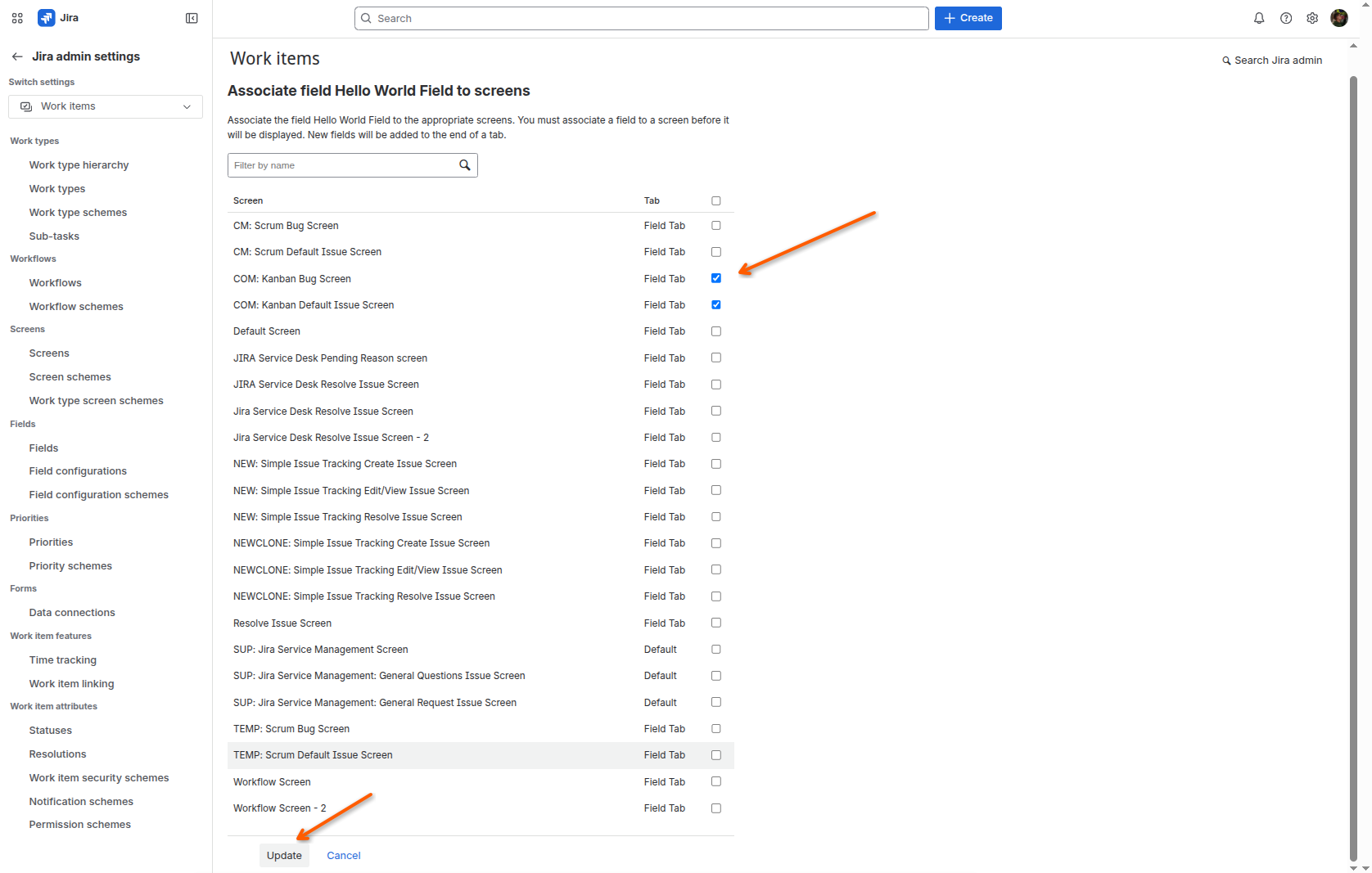Click the Filter by name field
1372x873 pixels.
(353, 165)
